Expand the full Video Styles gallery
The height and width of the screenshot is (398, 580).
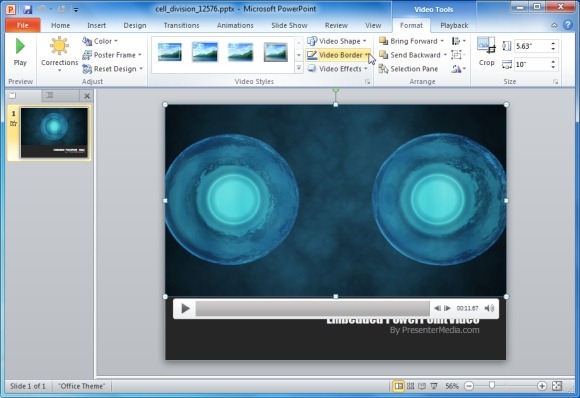[x=299, y=68]
